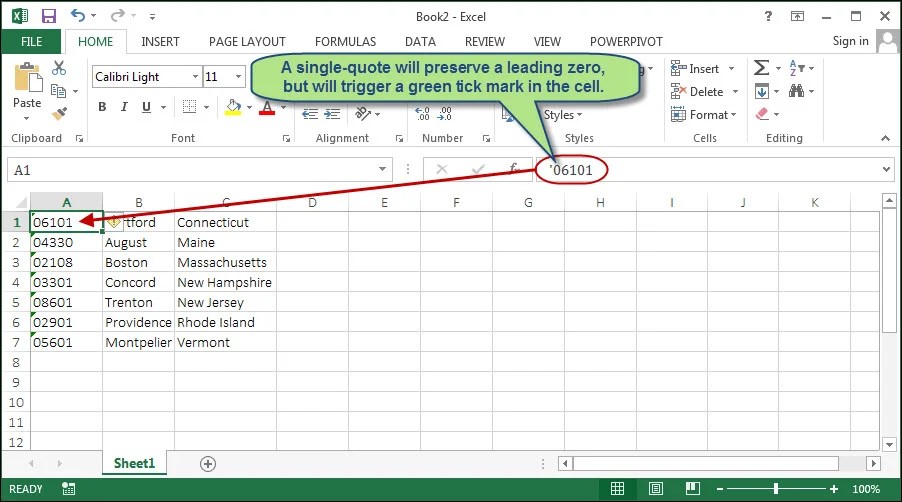Viewport: 902px width, 502px height.
Task: Open Excel Help question mark
Action: 768,16
